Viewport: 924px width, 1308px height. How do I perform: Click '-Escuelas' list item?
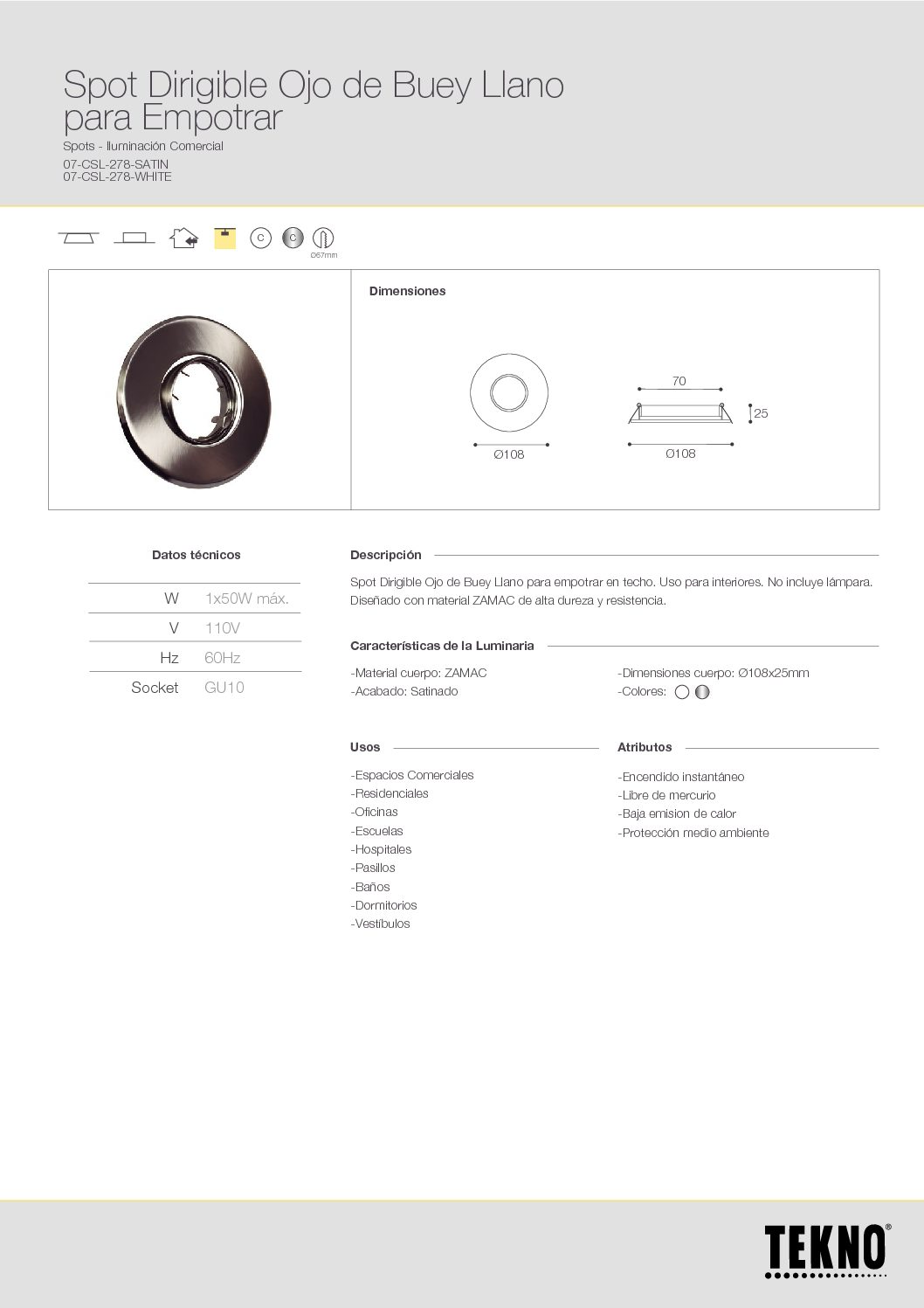click(376, 831)
